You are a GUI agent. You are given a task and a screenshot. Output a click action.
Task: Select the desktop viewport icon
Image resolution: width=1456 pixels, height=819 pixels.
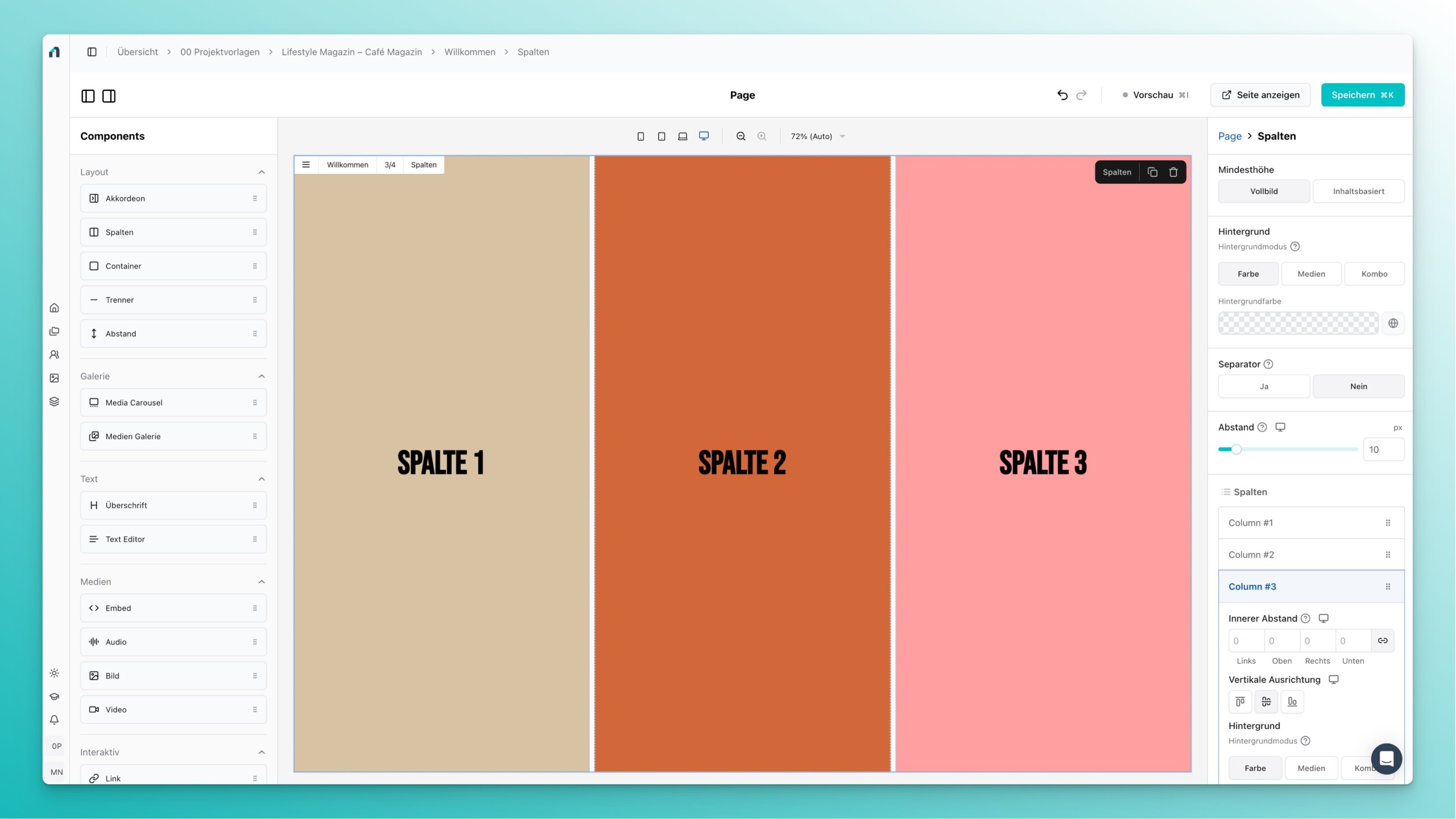tap(704, 136)
